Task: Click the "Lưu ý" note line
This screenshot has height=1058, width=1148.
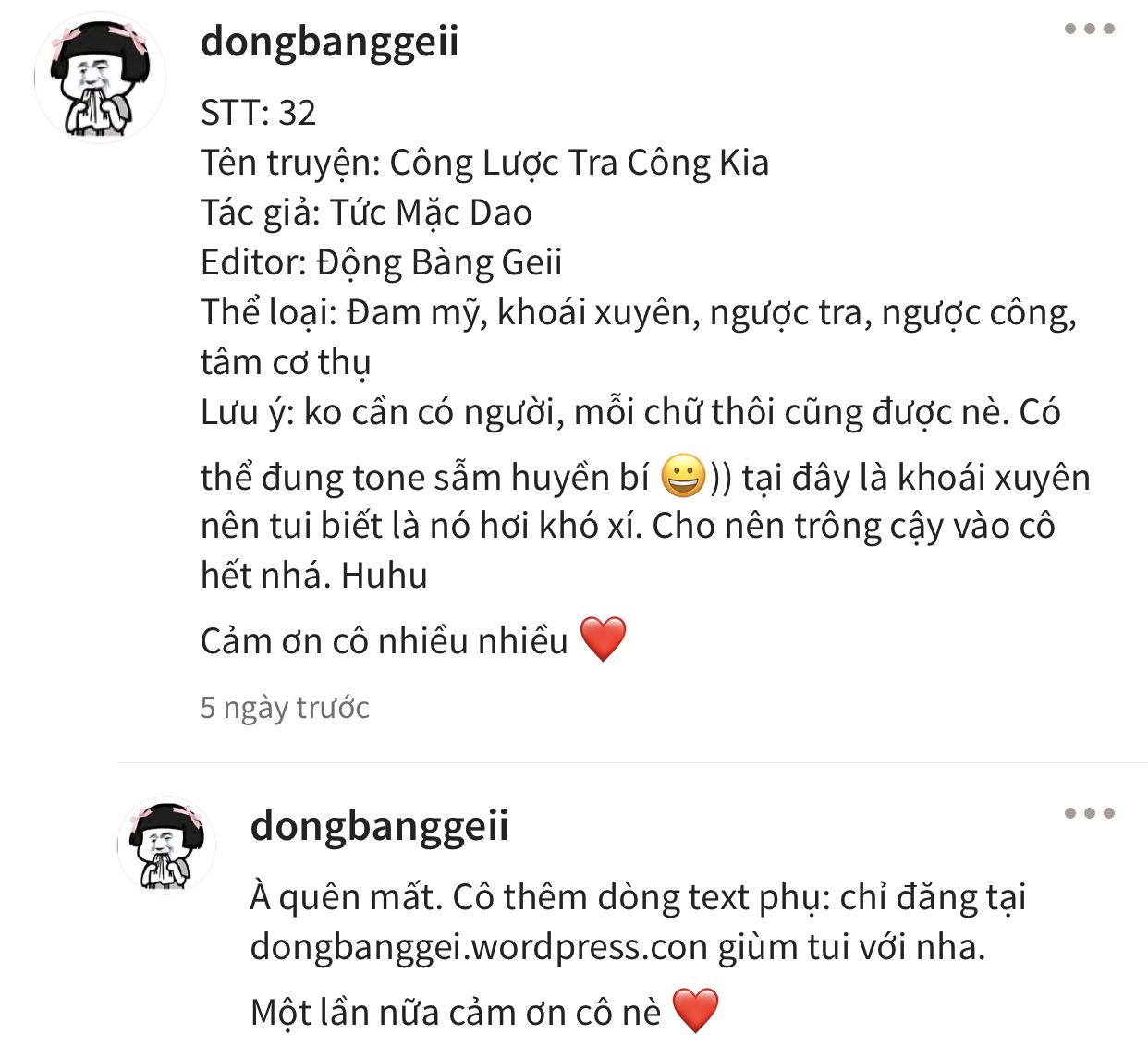Action: (630, 413)
